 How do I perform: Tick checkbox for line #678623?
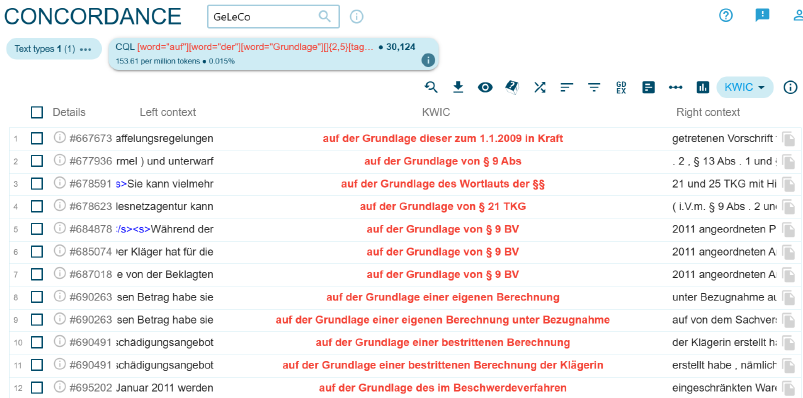[x=37, y=206]
